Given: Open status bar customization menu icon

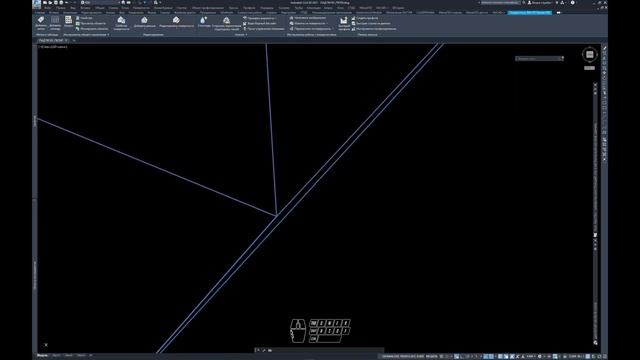Looking at the screenshot, I should (605, 356).
